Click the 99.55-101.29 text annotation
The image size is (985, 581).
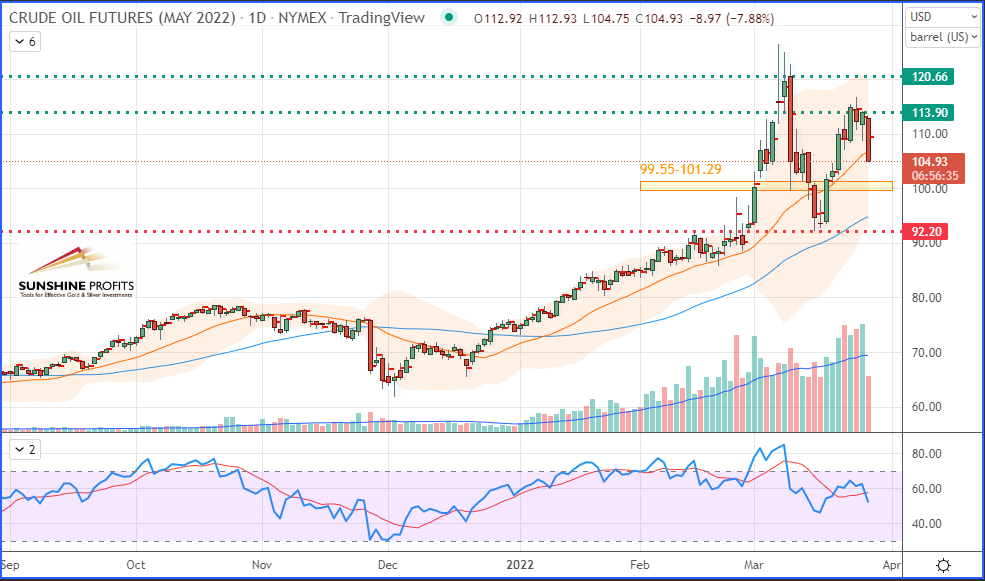(680, 170)
